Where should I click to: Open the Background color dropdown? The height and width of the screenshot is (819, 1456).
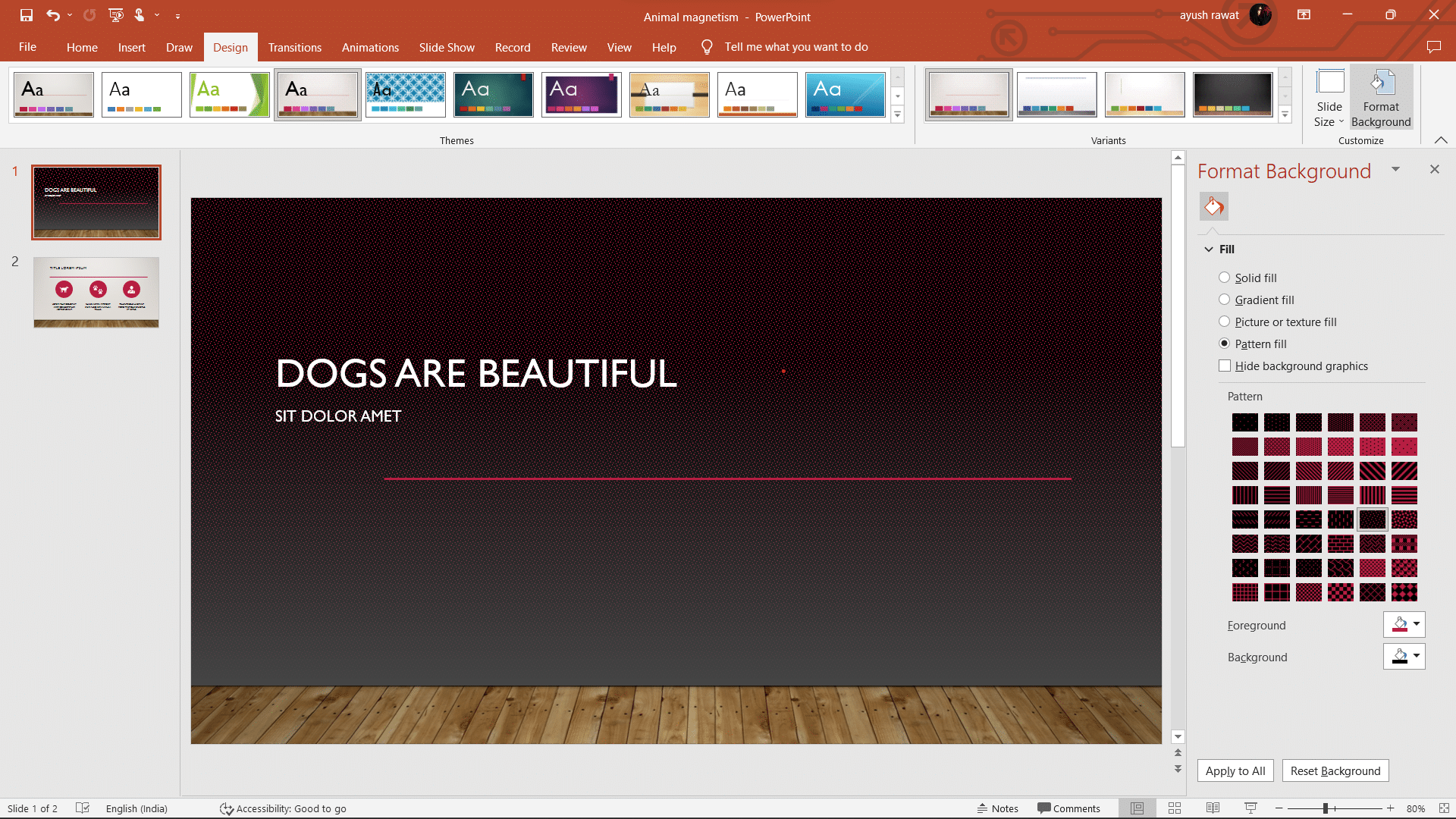click(1416, 656)
